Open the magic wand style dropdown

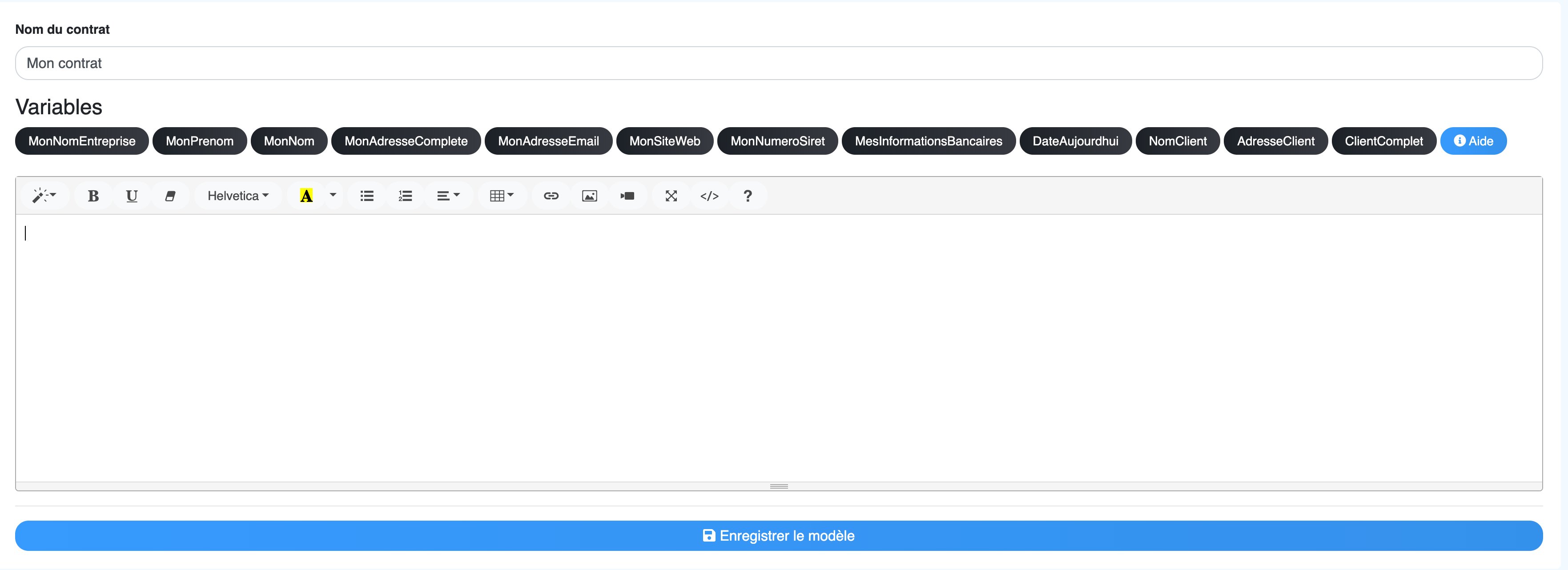pos(44,196)
